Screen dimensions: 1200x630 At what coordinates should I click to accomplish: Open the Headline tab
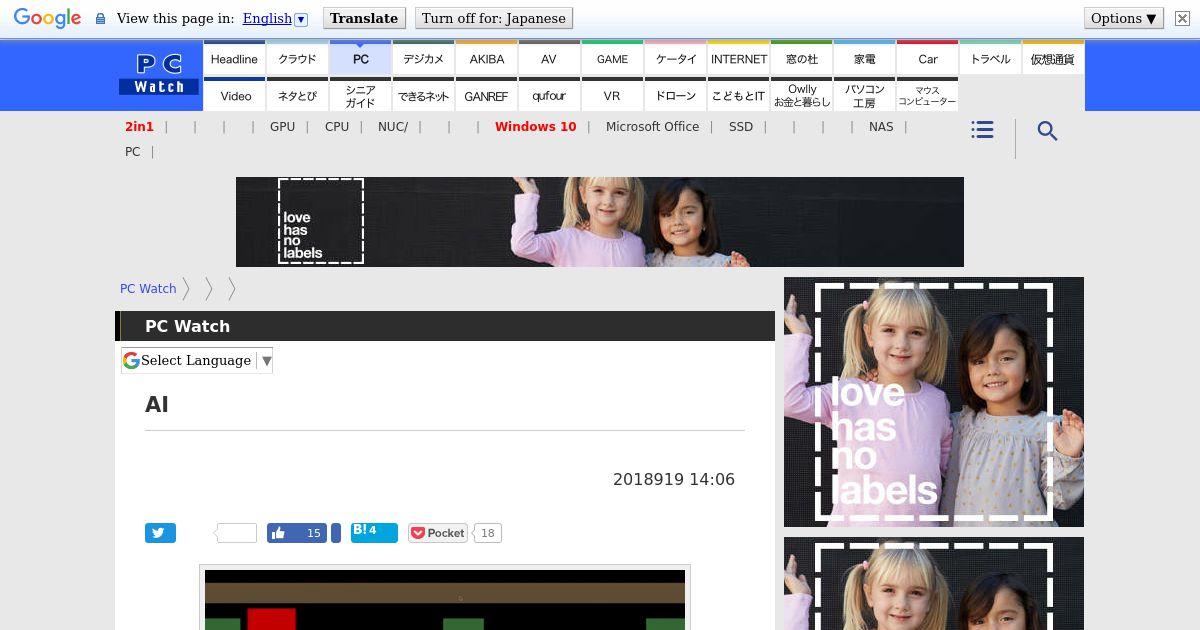tap(234, 59)
